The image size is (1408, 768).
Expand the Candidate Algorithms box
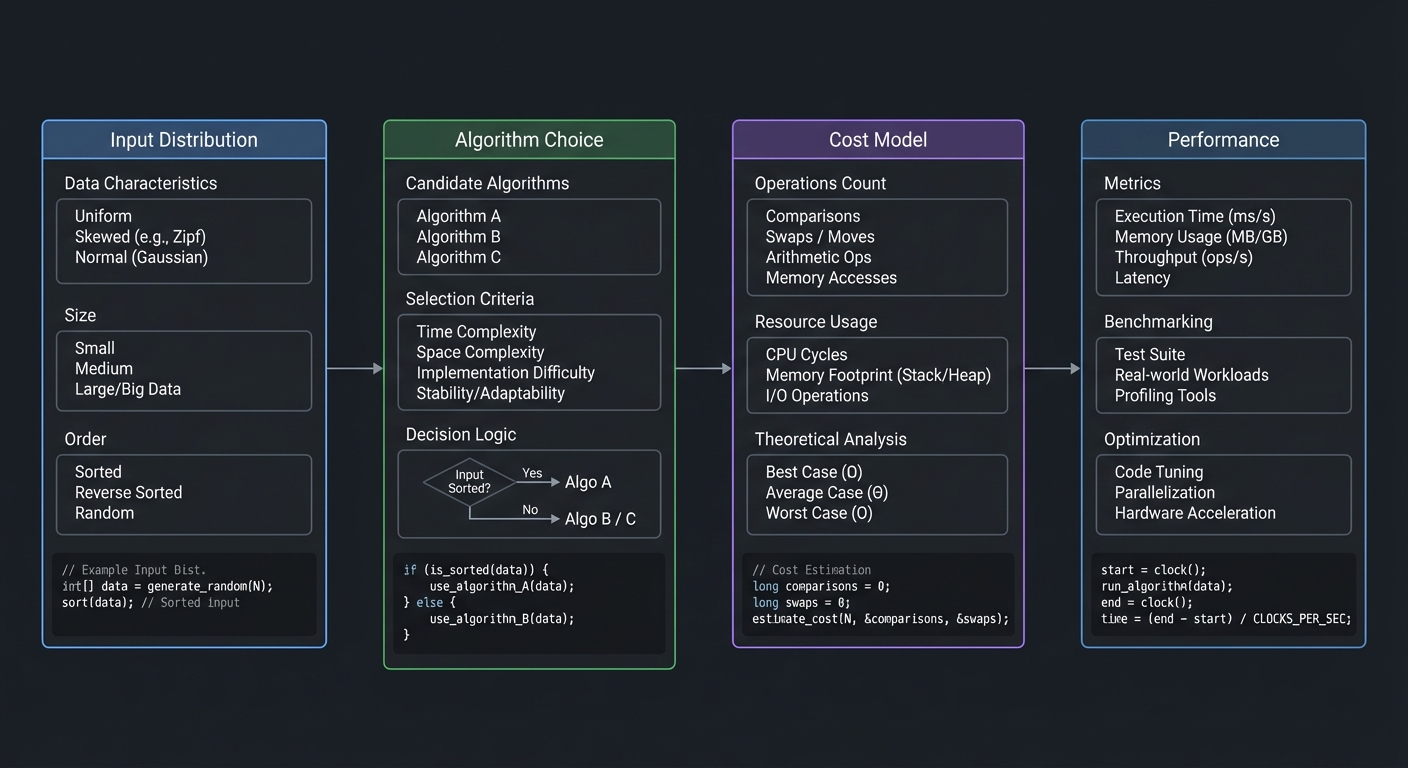click(529, 237)
